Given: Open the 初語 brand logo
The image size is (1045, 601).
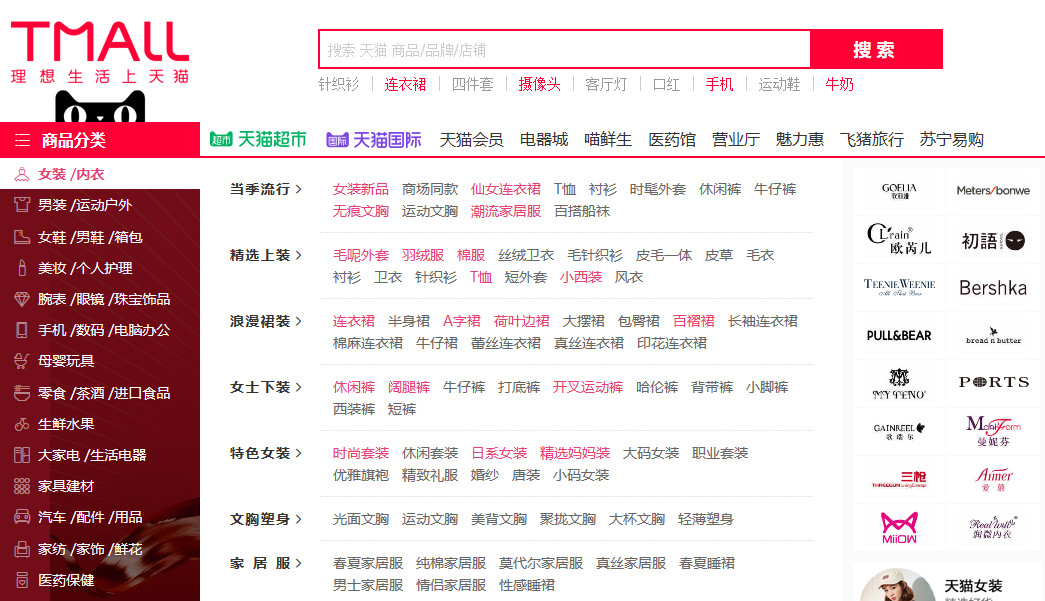Looking at the screenshot, I should click(x=993, y=240).
